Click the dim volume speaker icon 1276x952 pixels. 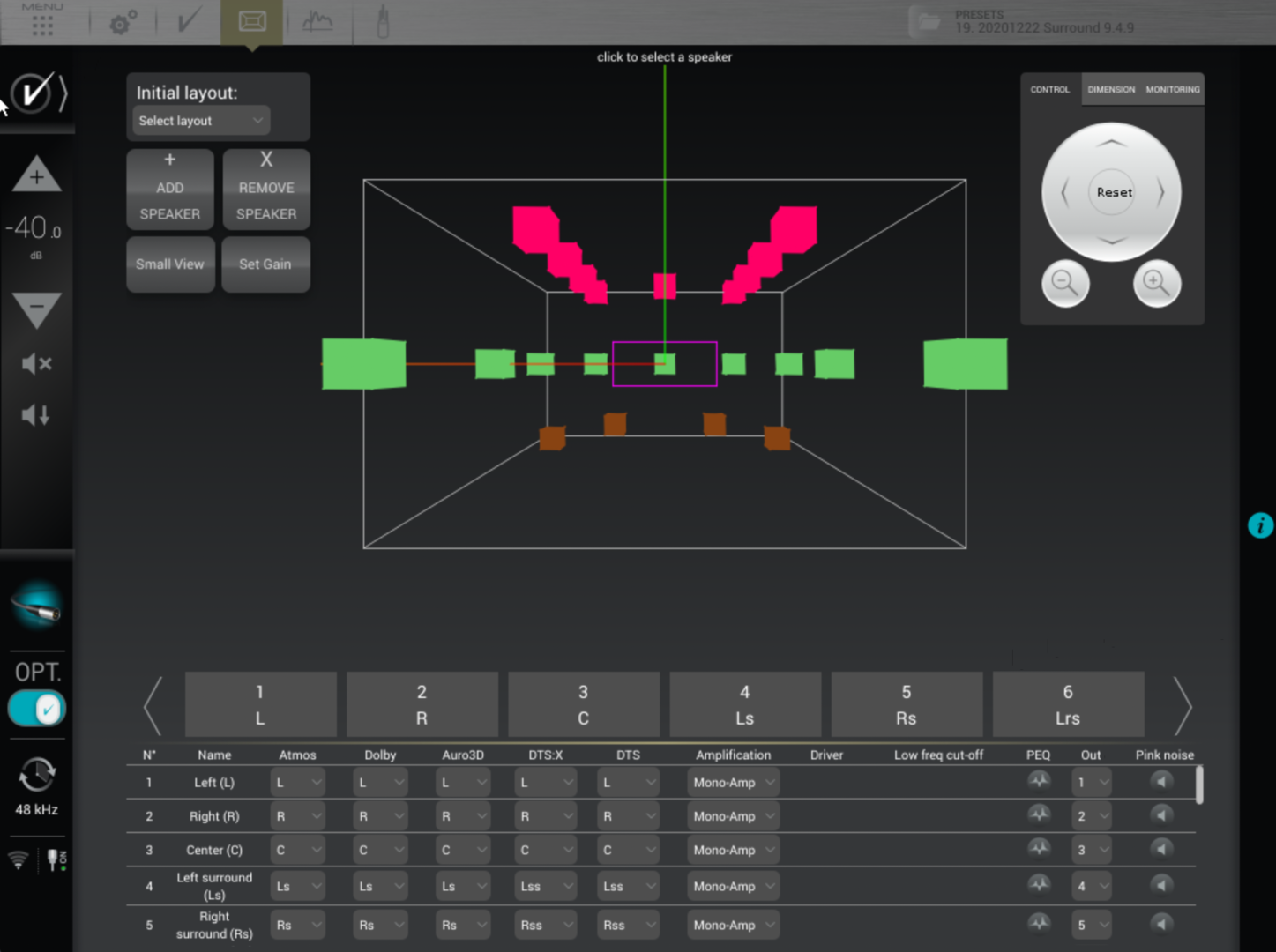click(36, 415)
